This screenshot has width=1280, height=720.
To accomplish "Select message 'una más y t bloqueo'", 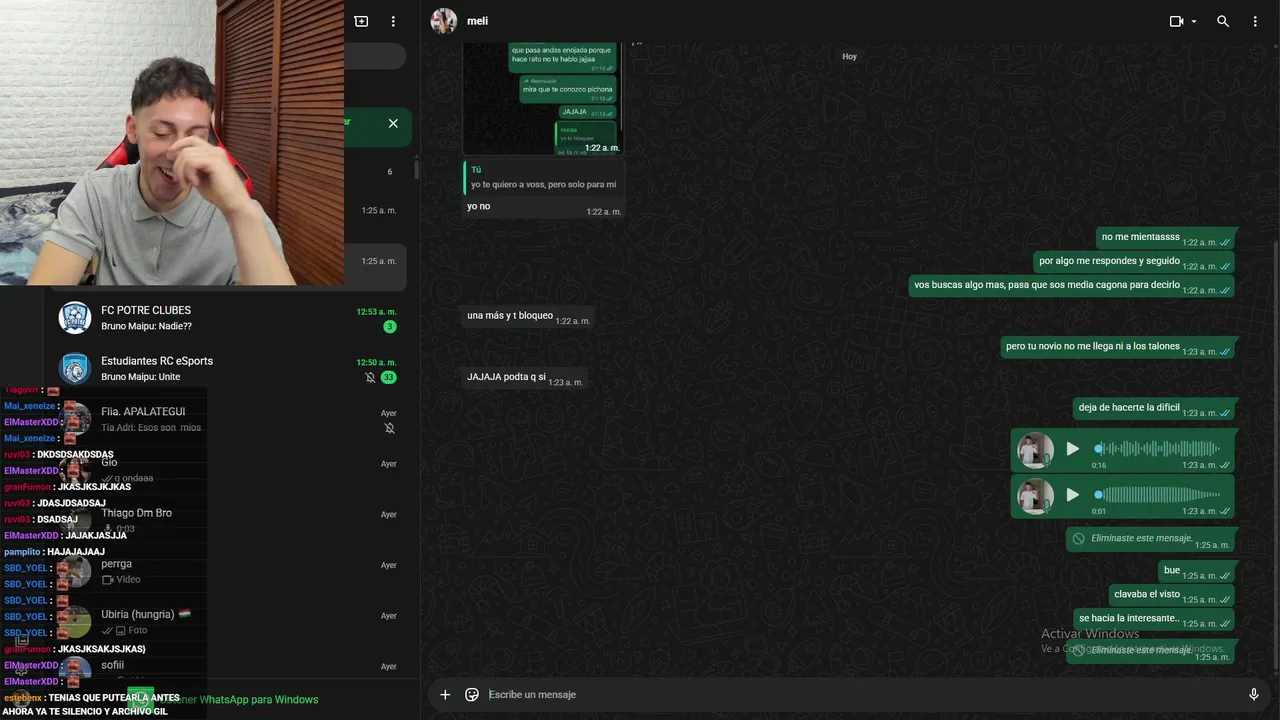I will 528,317.
